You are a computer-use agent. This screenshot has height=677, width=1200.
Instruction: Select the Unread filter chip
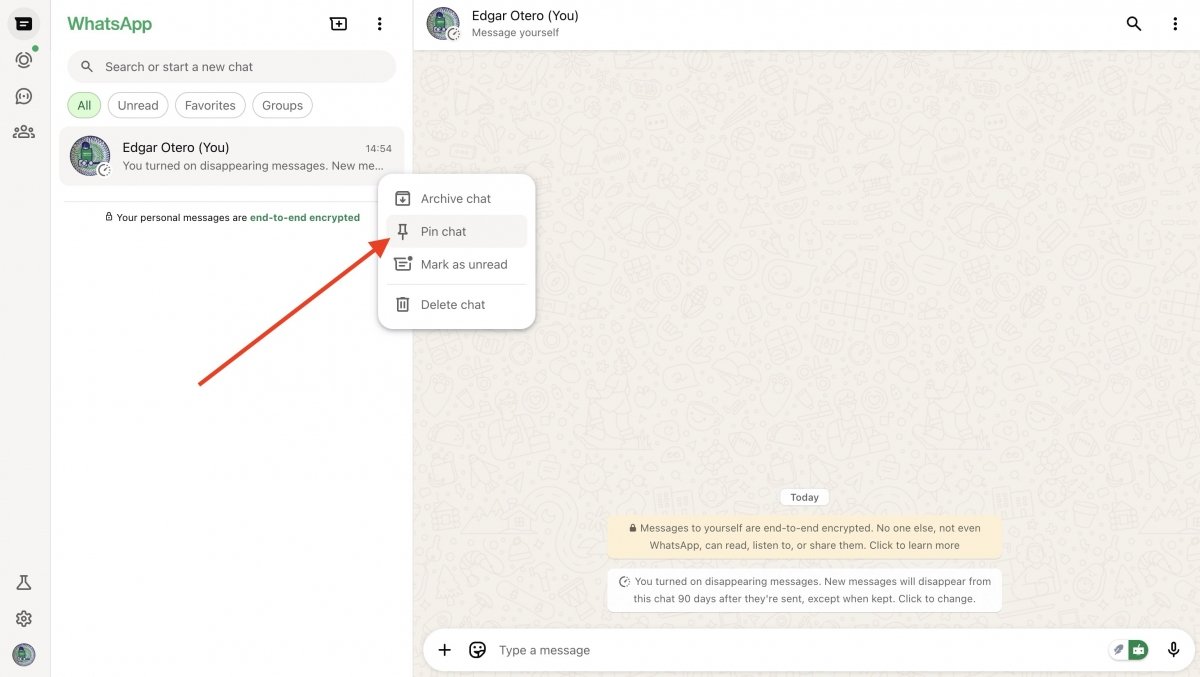pyautogui.click(x=138, y=105)
